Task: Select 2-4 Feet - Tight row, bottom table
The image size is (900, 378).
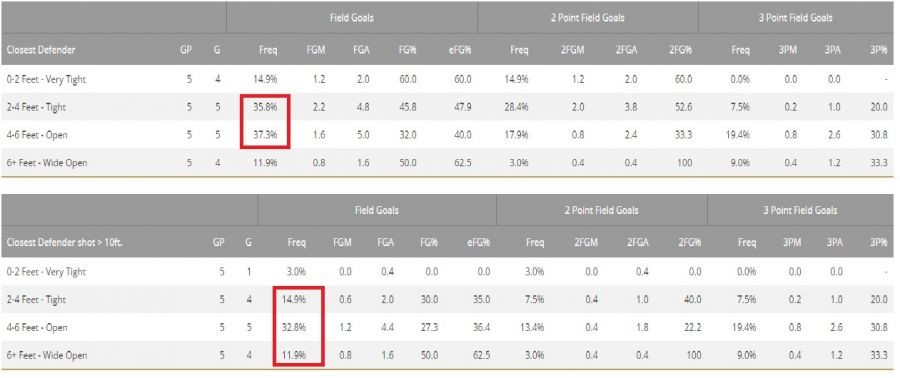Action: tap(447, 299)
